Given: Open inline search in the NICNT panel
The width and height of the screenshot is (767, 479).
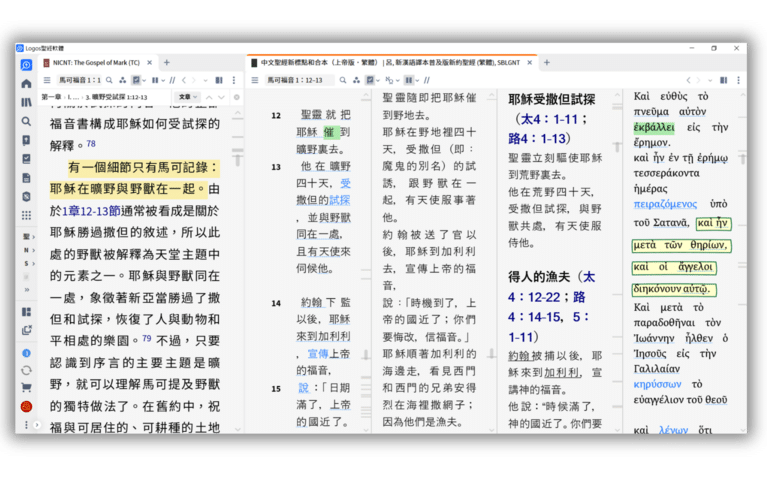Looking at the screenshot, I should tap(110, 80).
